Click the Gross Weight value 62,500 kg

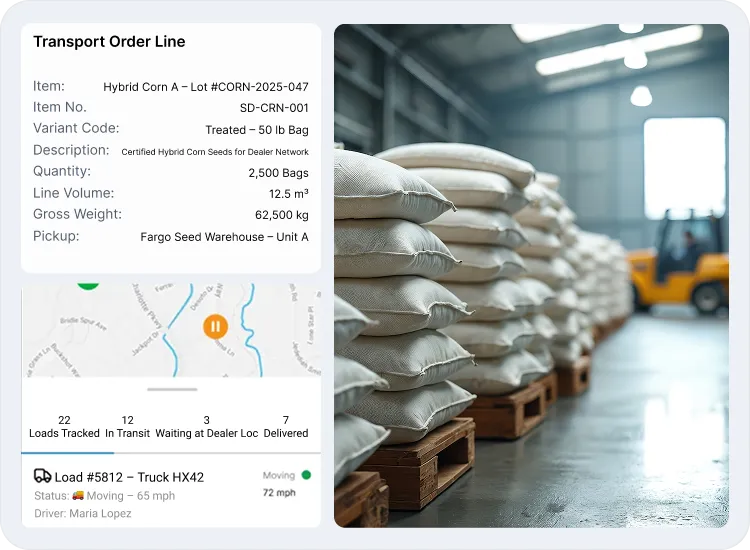[282, 215]
